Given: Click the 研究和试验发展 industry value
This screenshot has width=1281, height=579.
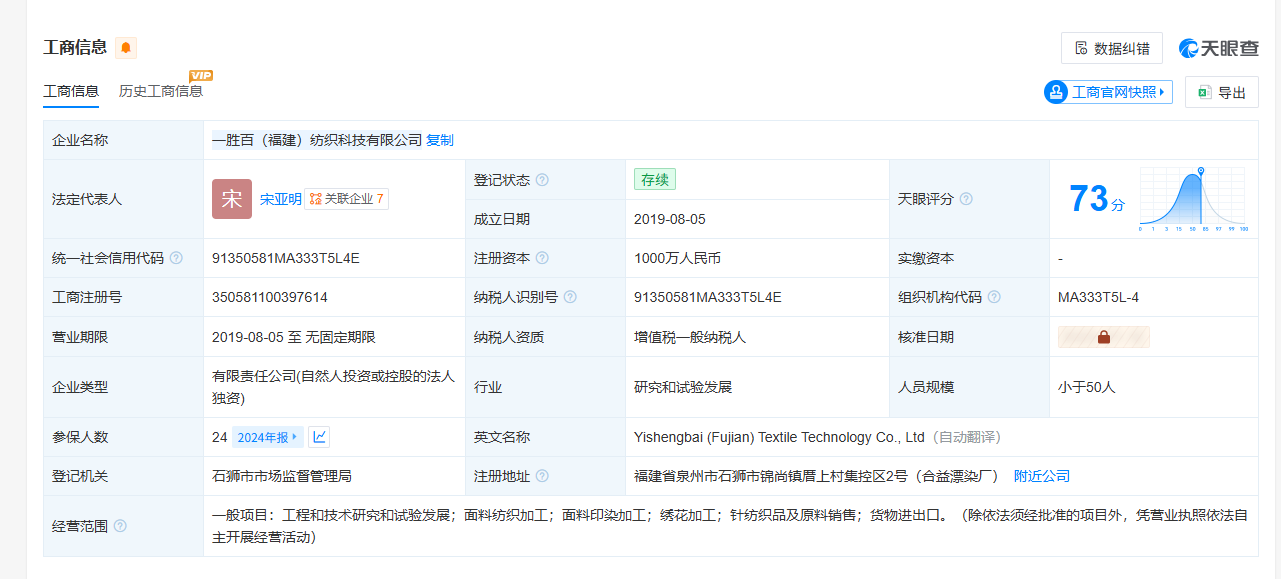Looking at the screenshot, I should [x=683, y=387].
